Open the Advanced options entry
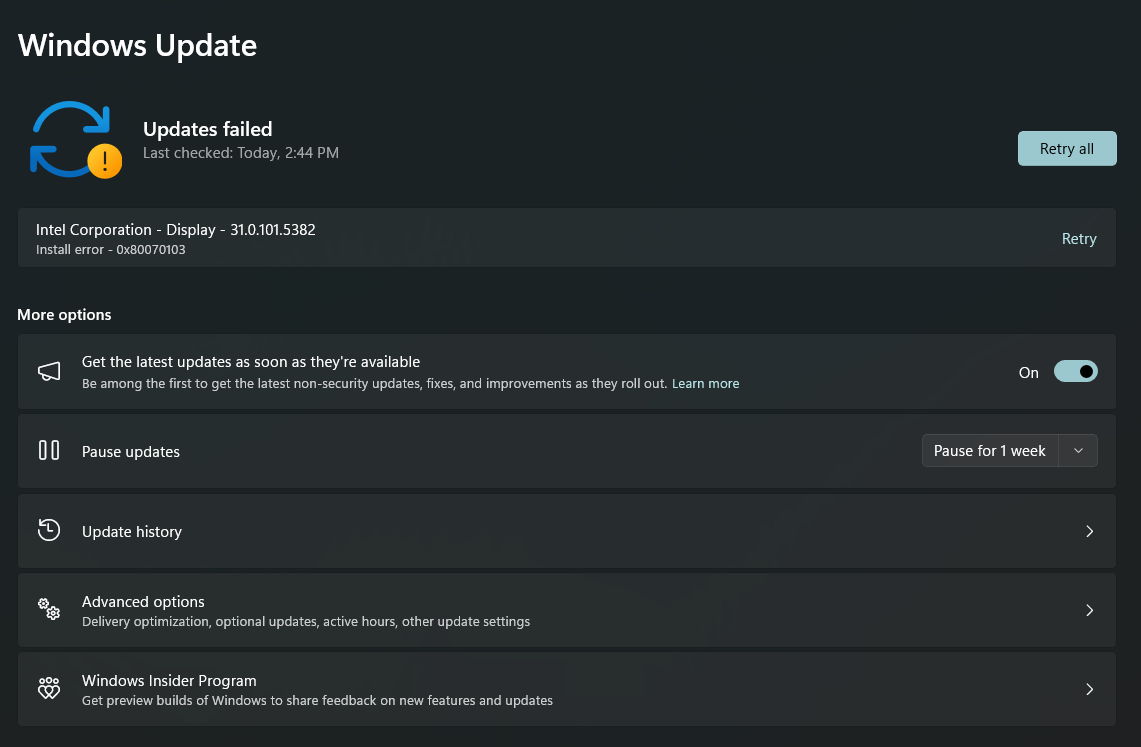1141x747 pixels. click(x=143, y=602)
